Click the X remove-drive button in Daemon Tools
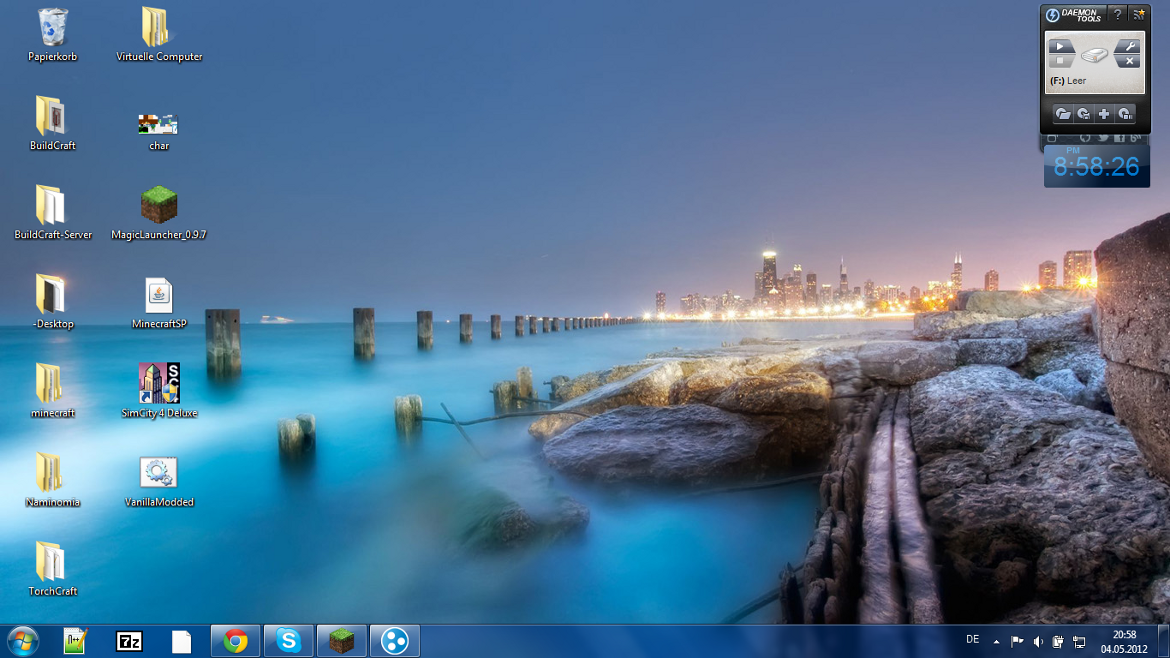Screen dimensions: 1170x658 [x=1127, y=62]
